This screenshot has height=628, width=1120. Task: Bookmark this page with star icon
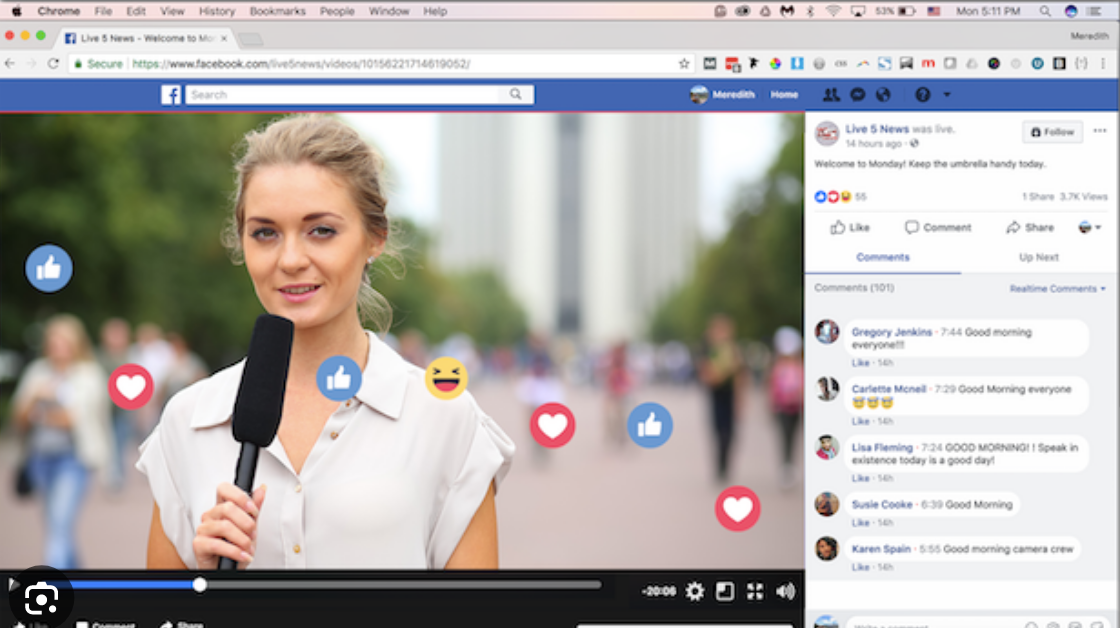pos(684,64)
